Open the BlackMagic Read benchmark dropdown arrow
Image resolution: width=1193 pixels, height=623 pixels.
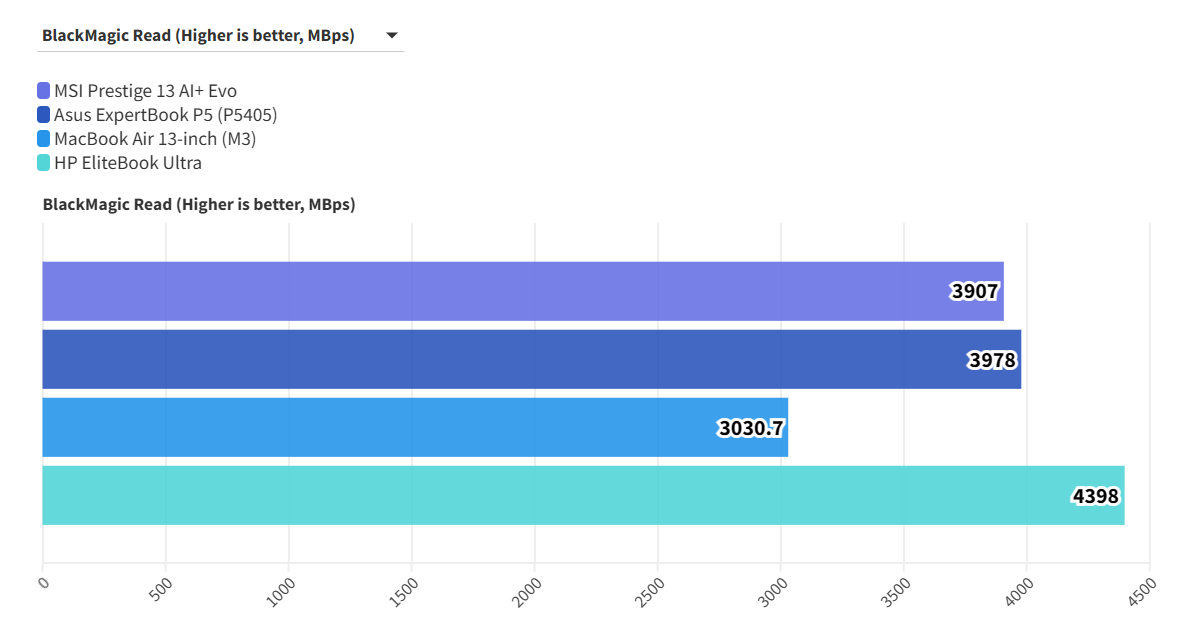393,37
